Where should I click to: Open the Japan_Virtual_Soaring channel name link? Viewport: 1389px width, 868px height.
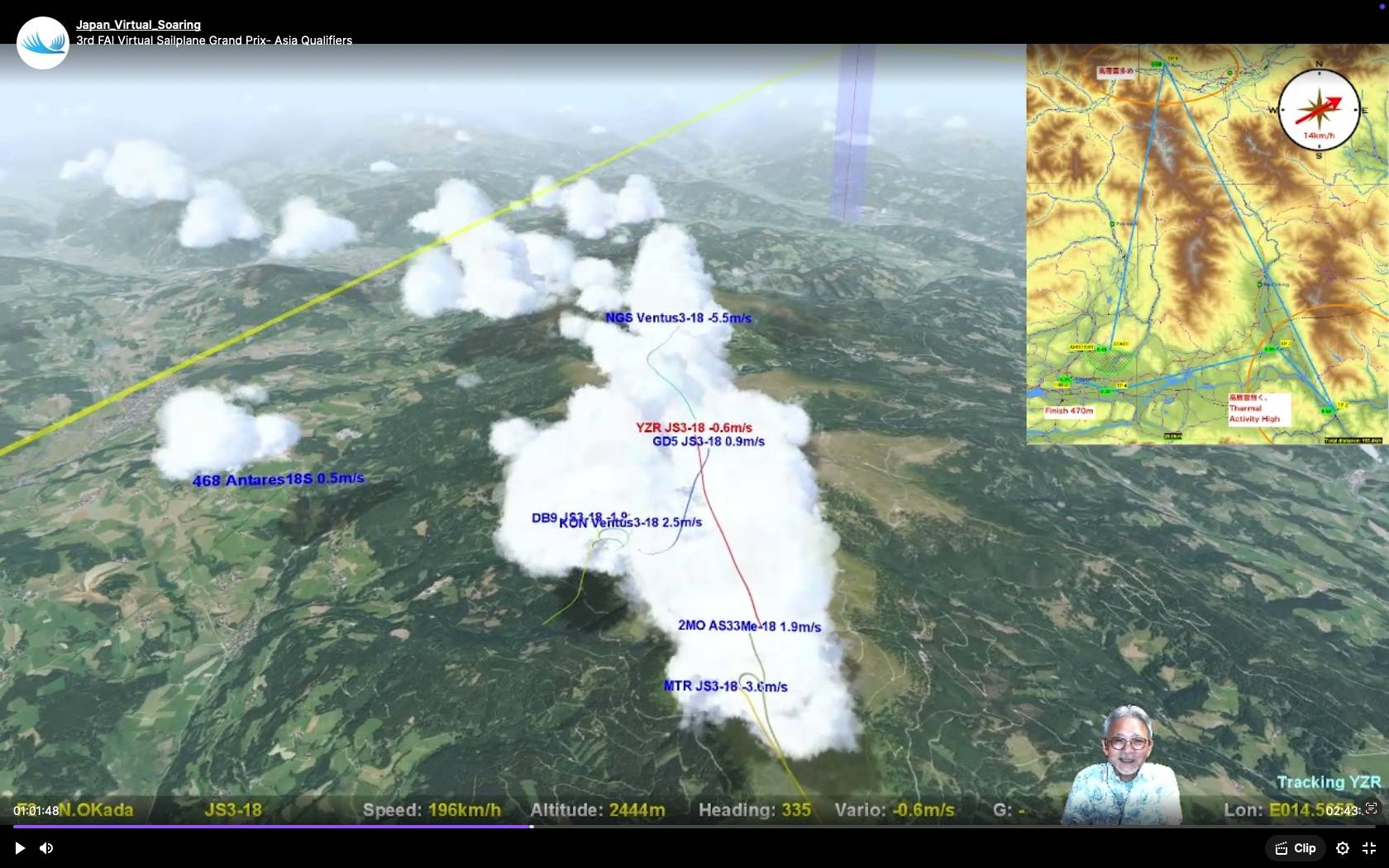138,25
